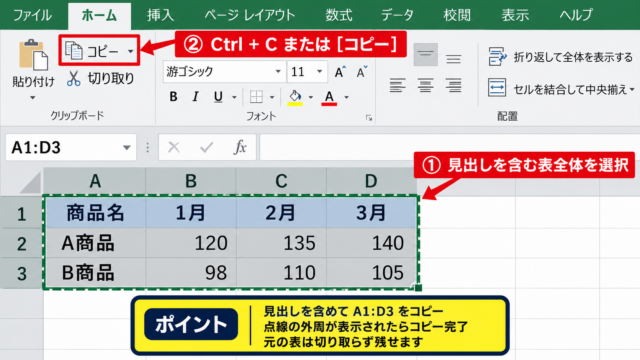Click the cell with value 98
This screenshot has height=360, width=640.
[x=191, y=273]
